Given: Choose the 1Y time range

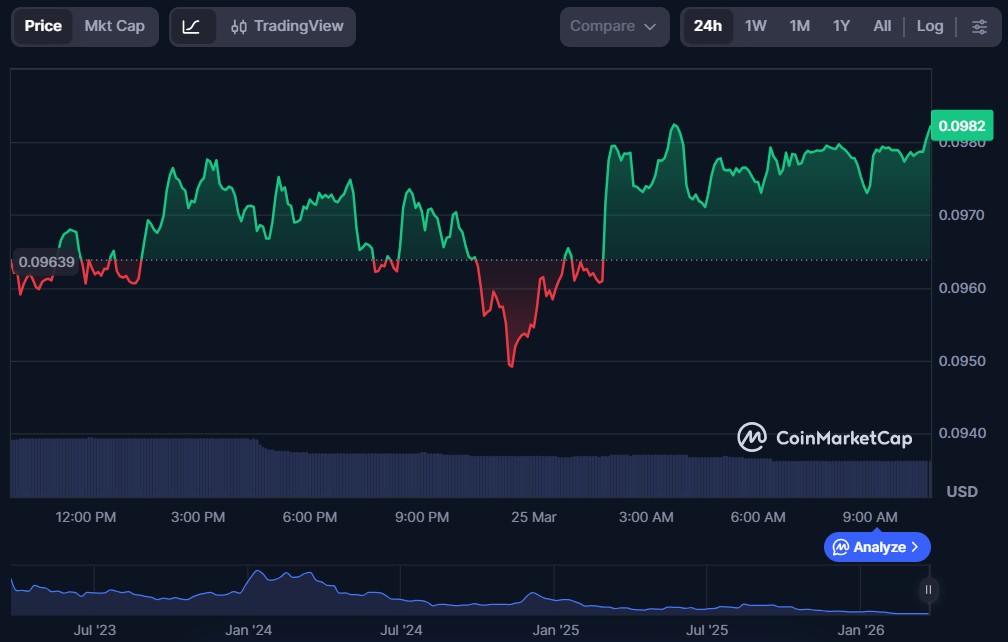Looking at the screenshot, I should tap(841, 27).
